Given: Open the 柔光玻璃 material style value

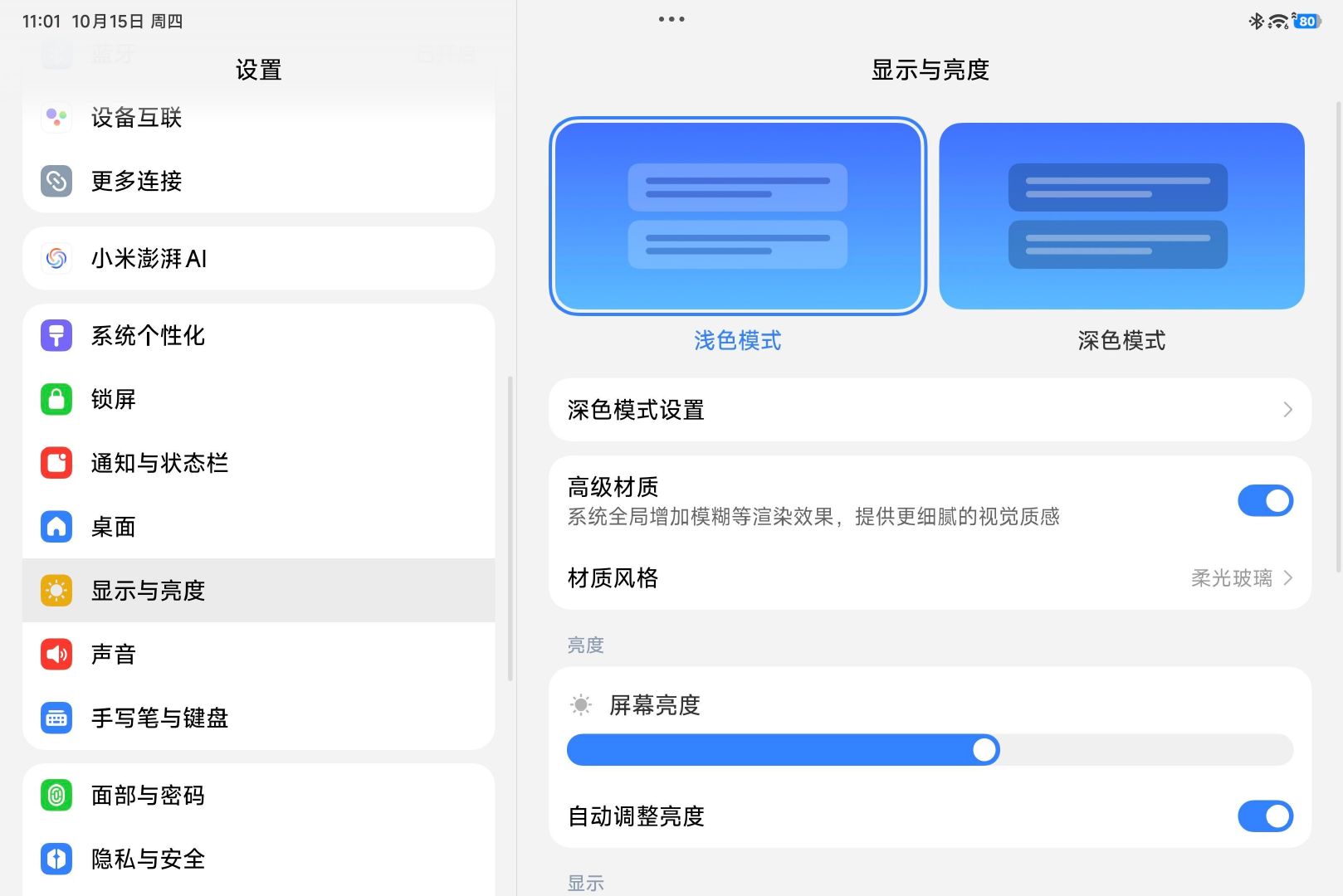Looking at the screenshot, I should pyautogui.click(x=1232, y=578).
